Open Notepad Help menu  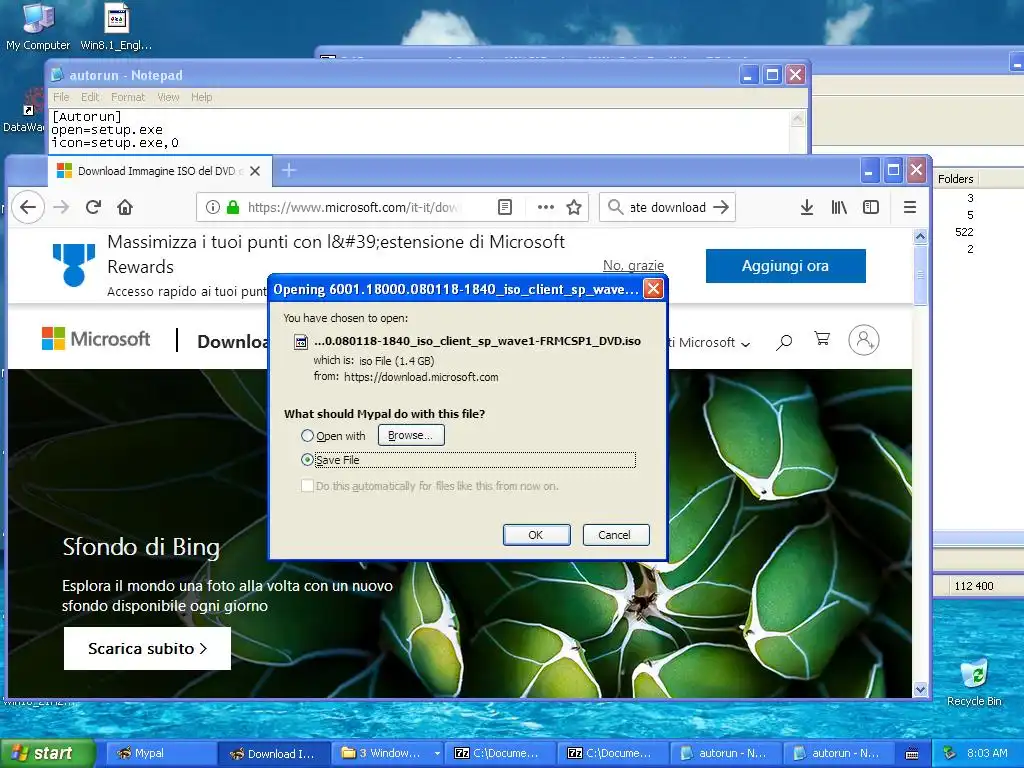click(201, 97)
